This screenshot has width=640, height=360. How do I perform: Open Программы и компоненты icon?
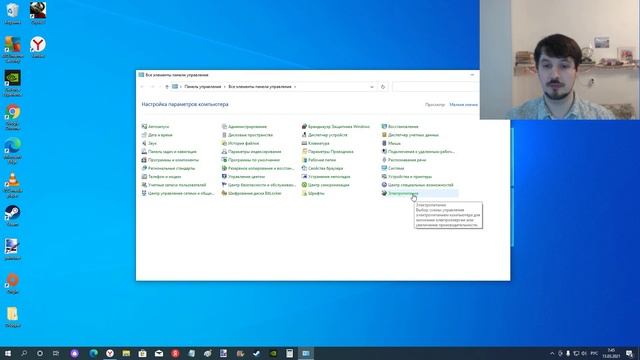(144, 160)
